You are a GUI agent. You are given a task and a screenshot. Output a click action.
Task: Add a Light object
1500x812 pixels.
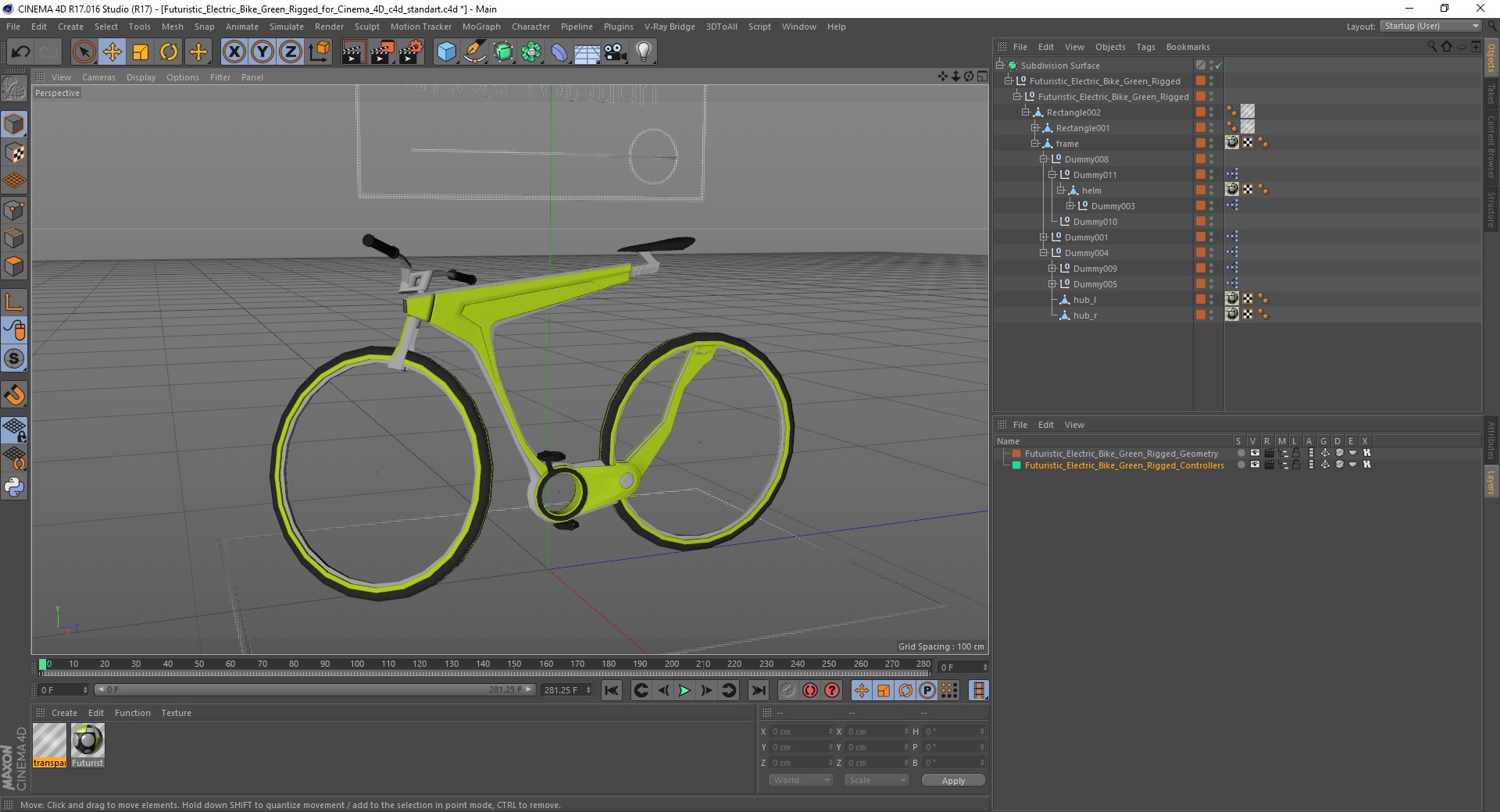click(x=644, y=52)
